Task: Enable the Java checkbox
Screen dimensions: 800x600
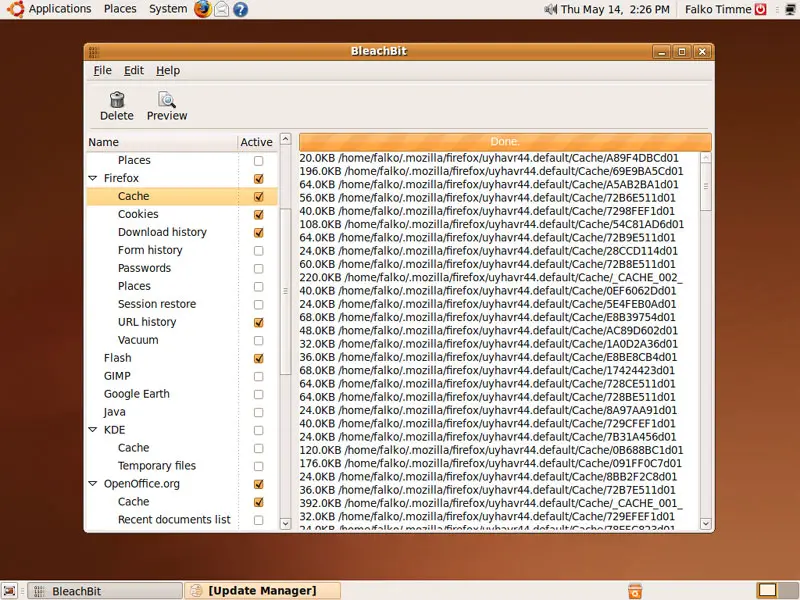Action: [259, 412]
